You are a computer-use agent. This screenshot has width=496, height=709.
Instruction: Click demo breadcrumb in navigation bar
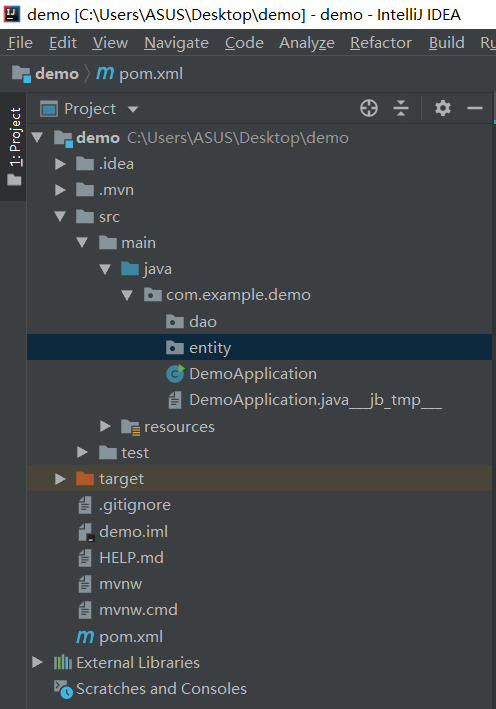click(57, 74)
